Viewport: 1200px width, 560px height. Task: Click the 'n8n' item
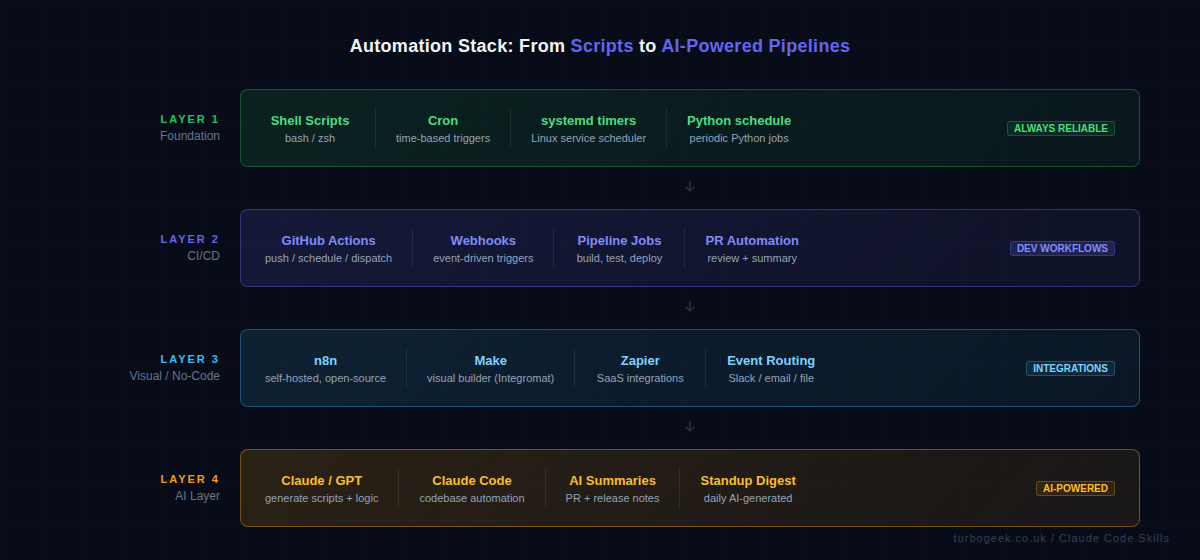[x=325, y=361]
